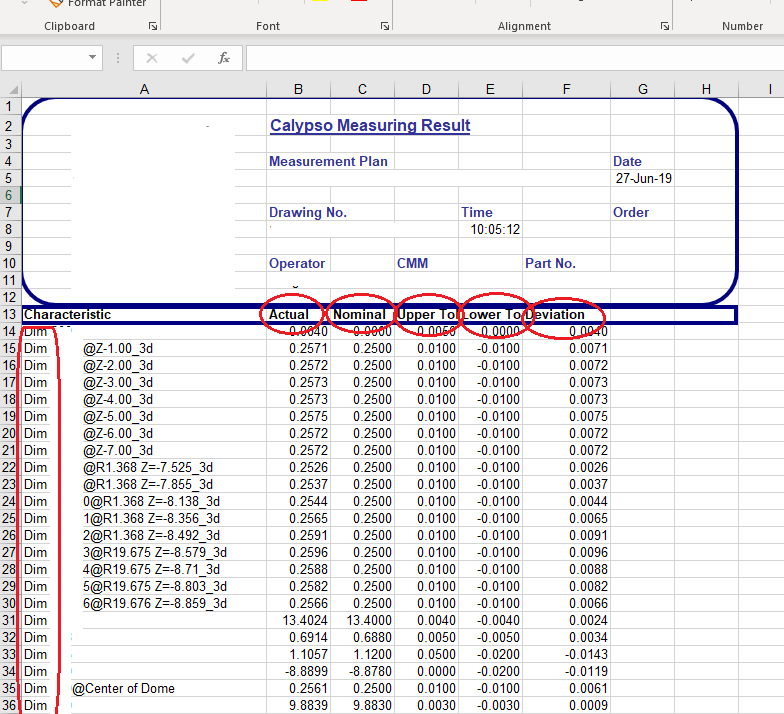
Task: Select column B header
Action: click(298, 90)
